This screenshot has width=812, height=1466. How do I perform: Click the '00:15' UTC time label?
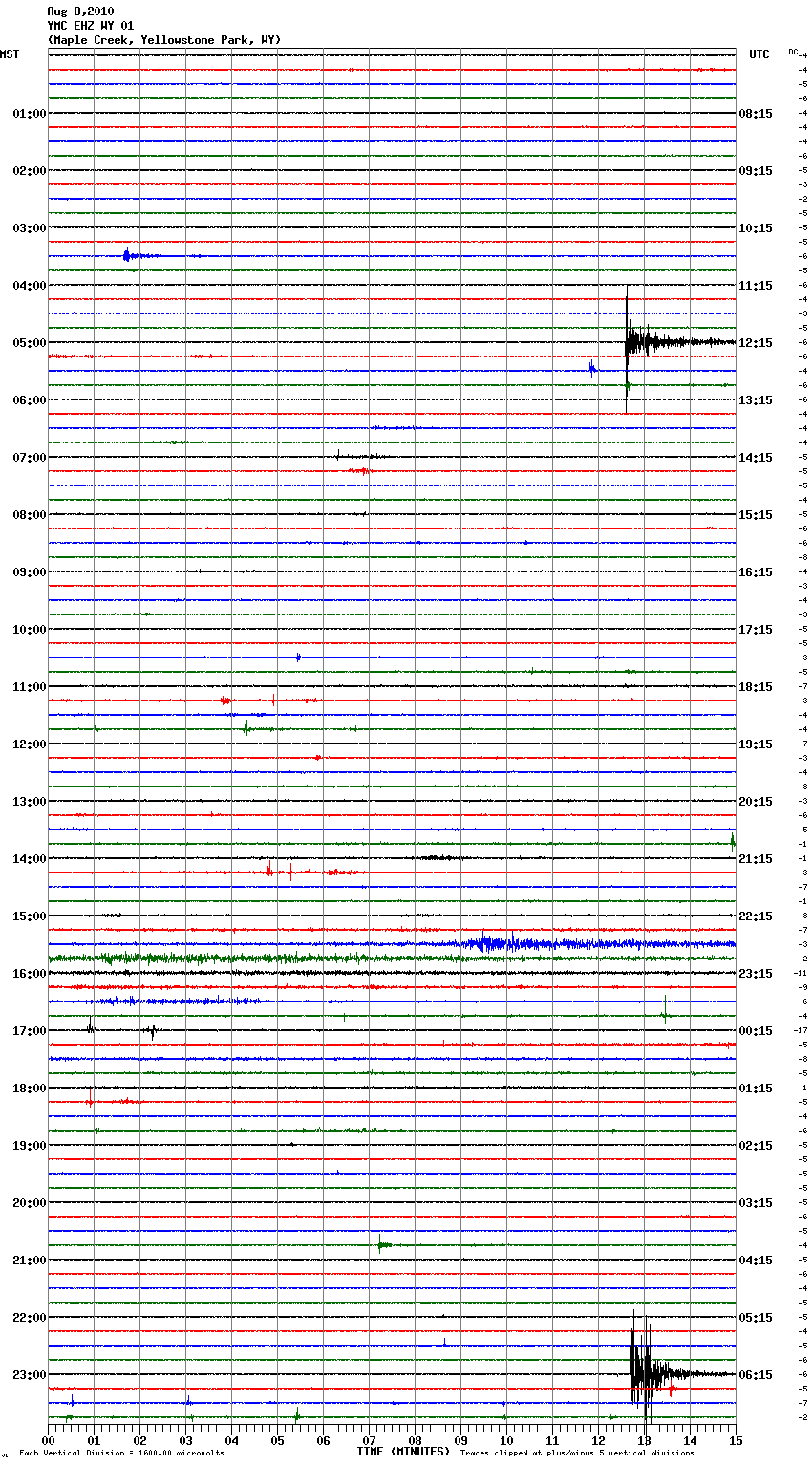pos(756,1031)
